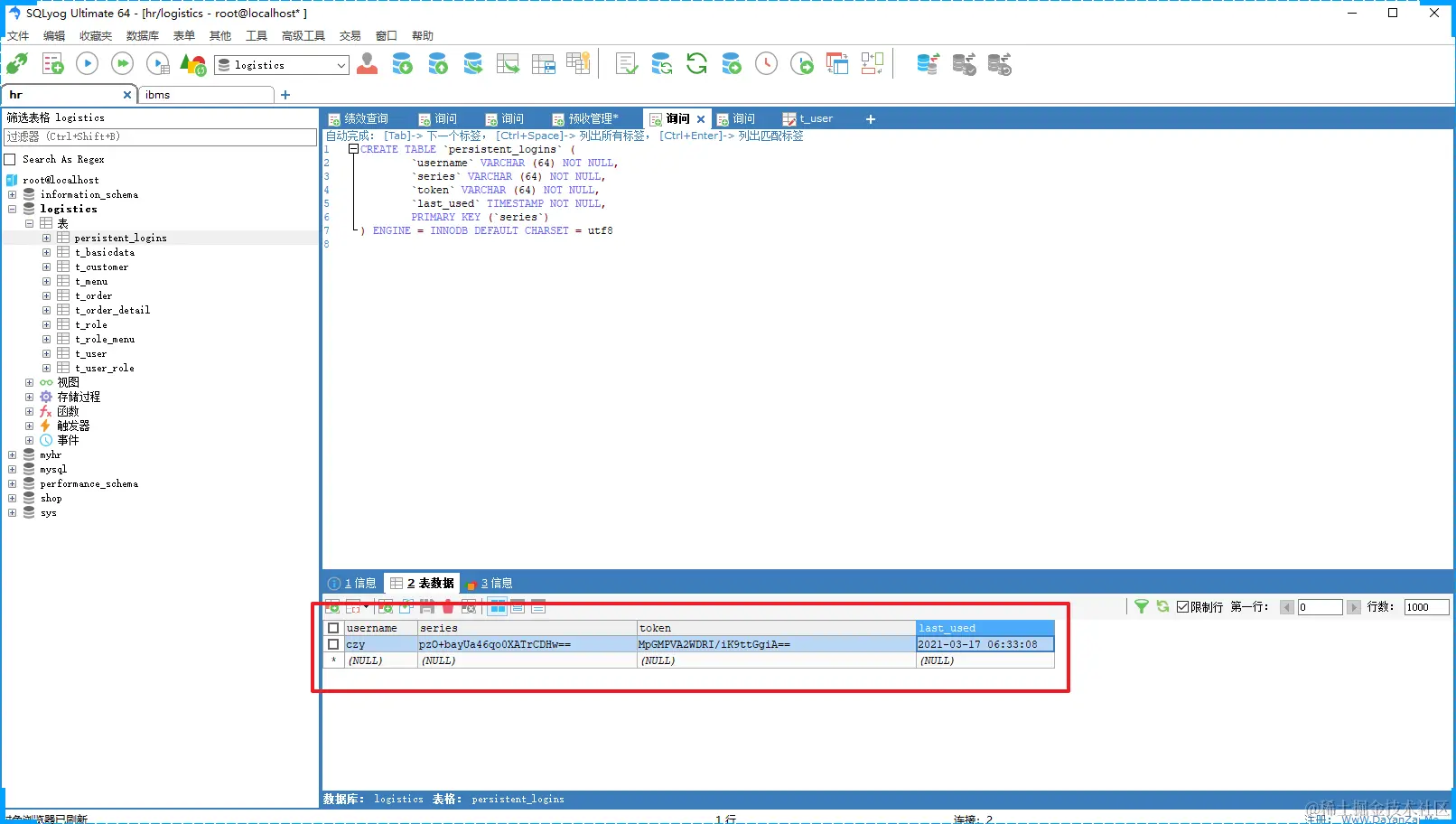Click the database import arrow icon

(402, 64)
